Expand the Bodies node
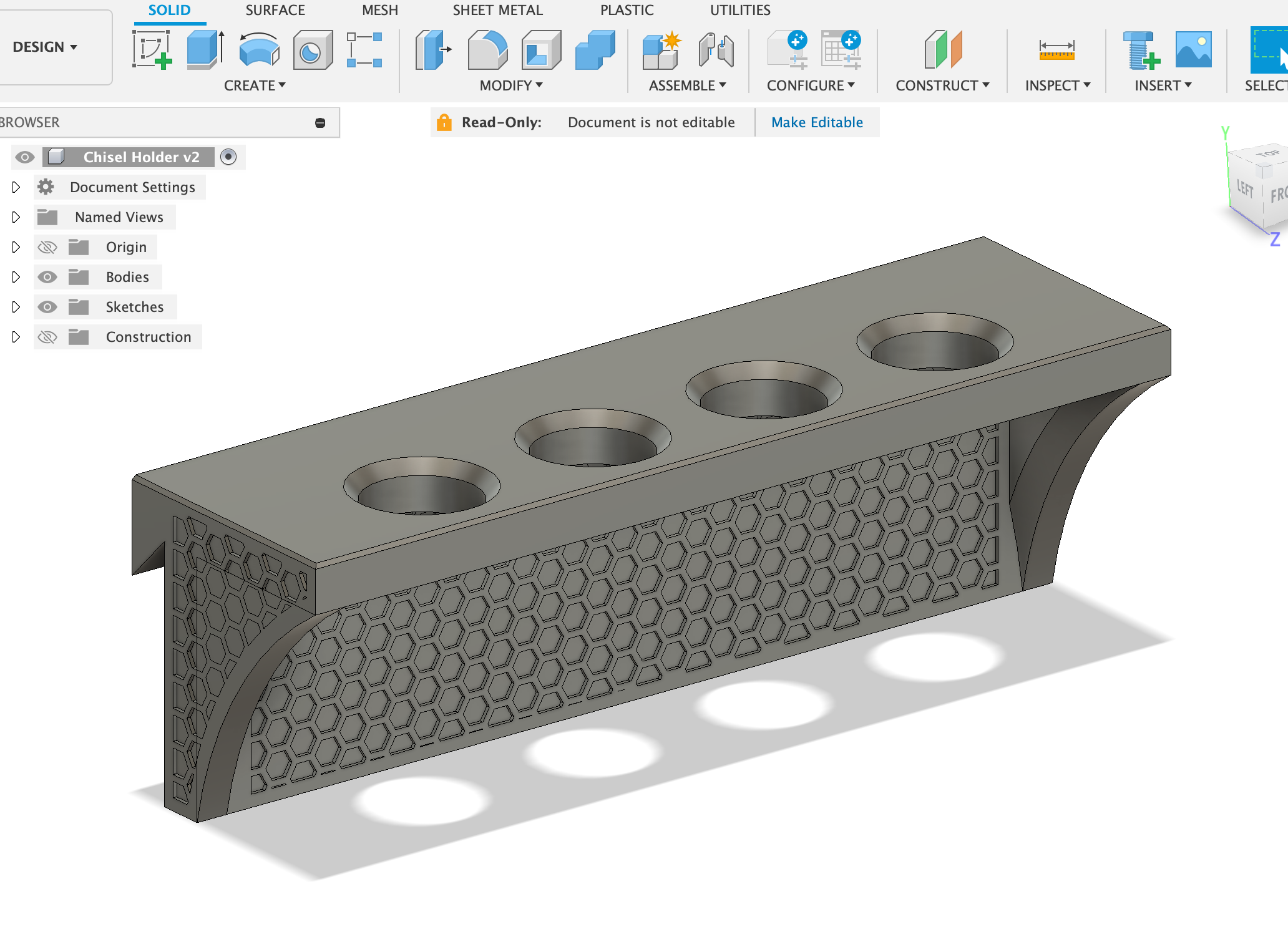This screenshot has width=1288, height=942. tap(16, 277)
